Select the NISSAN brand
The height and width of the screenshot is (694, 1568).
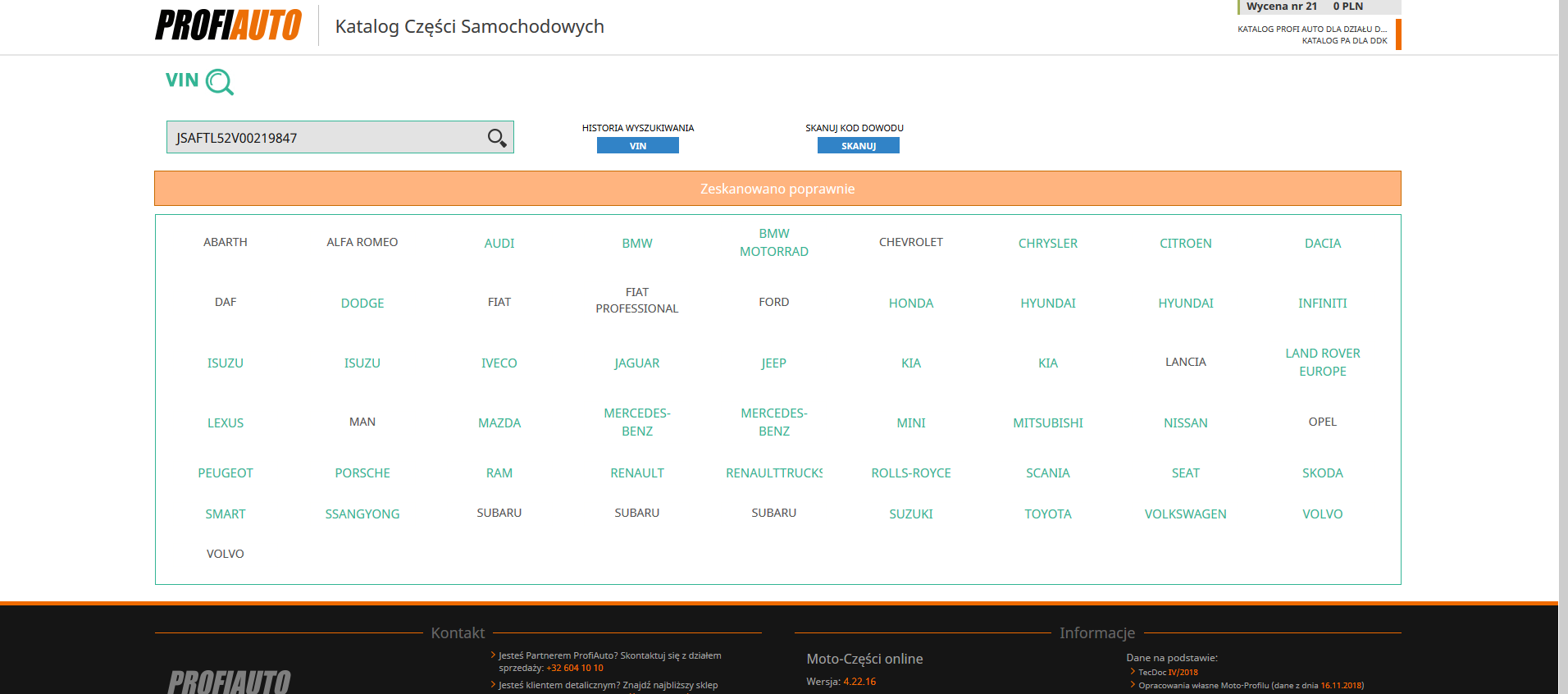[x=1186, y=422]
